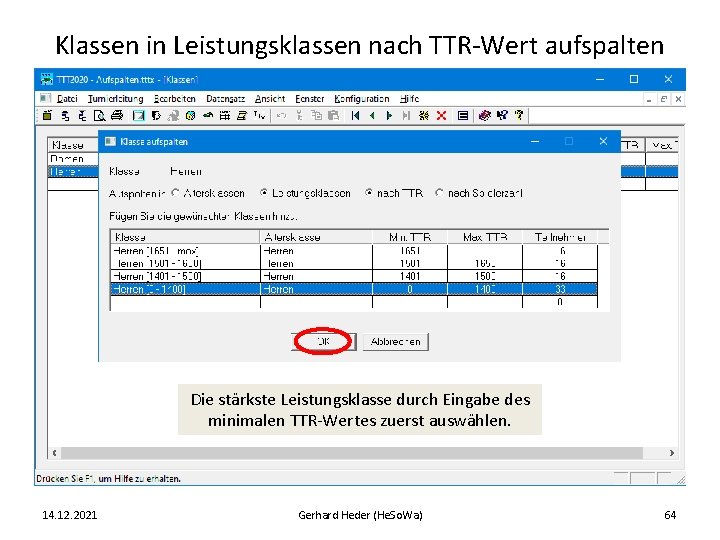Select Herren row in background Klassen table
The image size is (720, 540).
click(x=73, y=171)
